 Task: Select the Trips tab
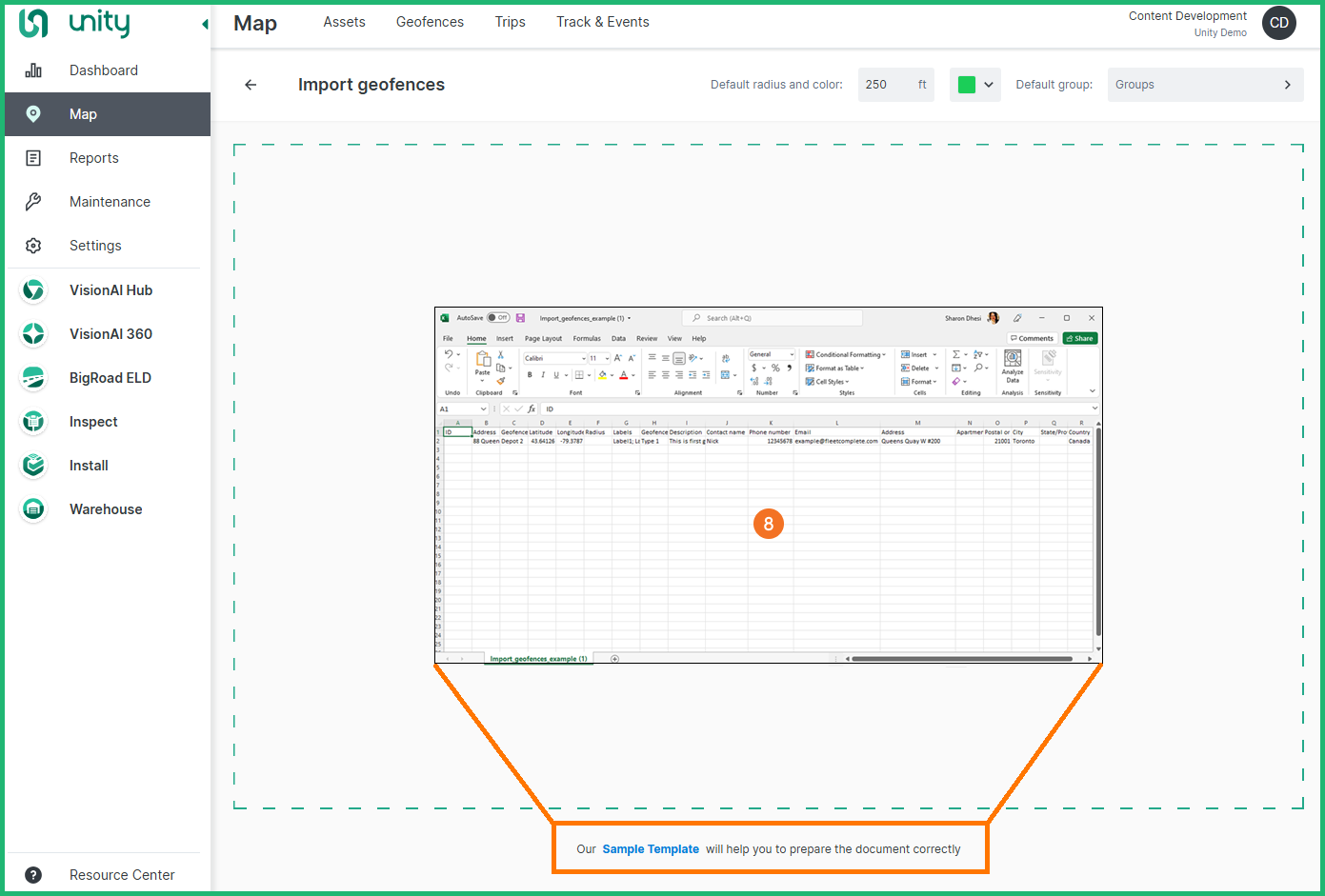pos(510,22)
